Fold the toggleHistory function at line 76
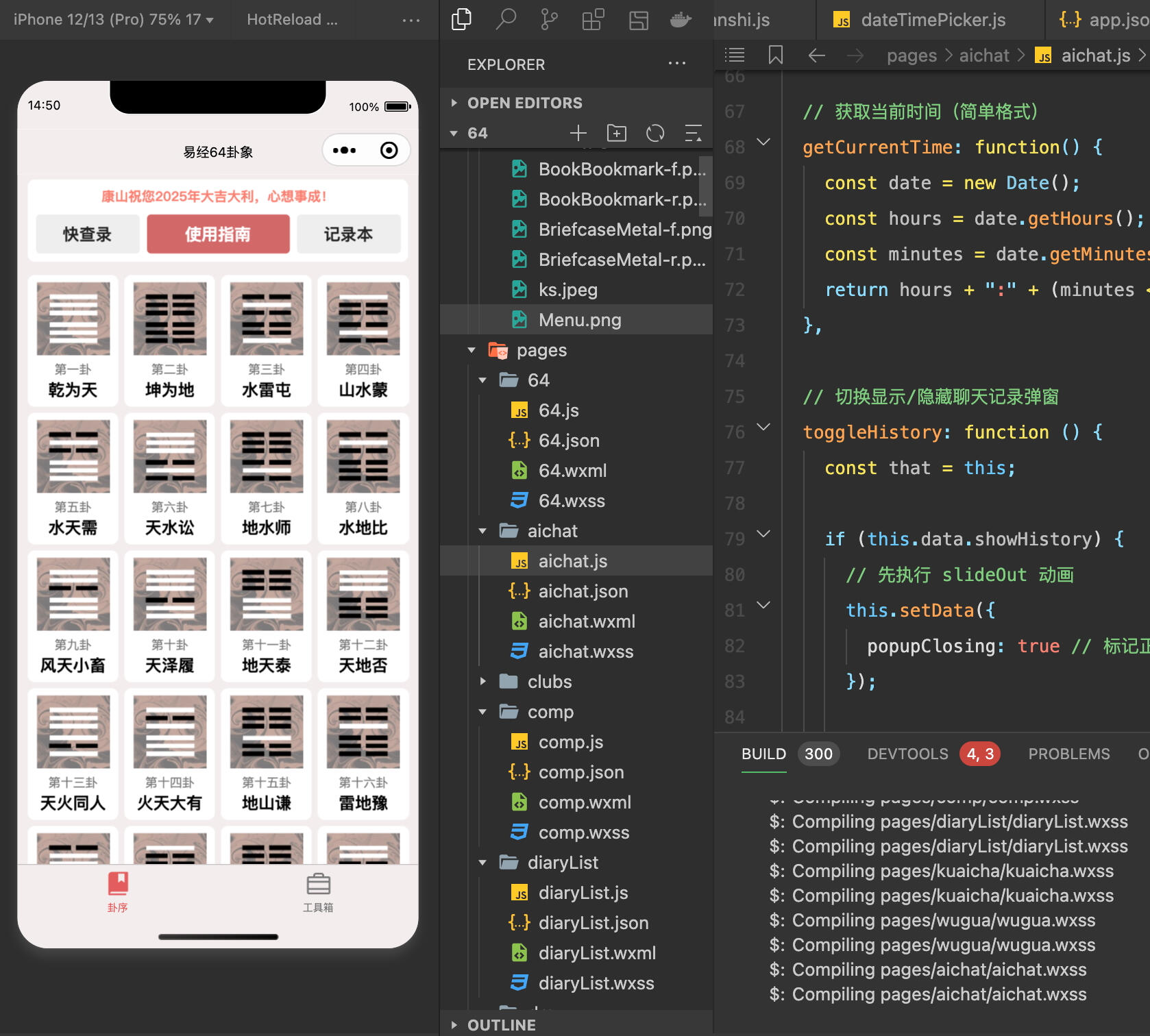The height and width of the screenshot is (1036, 1150). coord(763,428)
